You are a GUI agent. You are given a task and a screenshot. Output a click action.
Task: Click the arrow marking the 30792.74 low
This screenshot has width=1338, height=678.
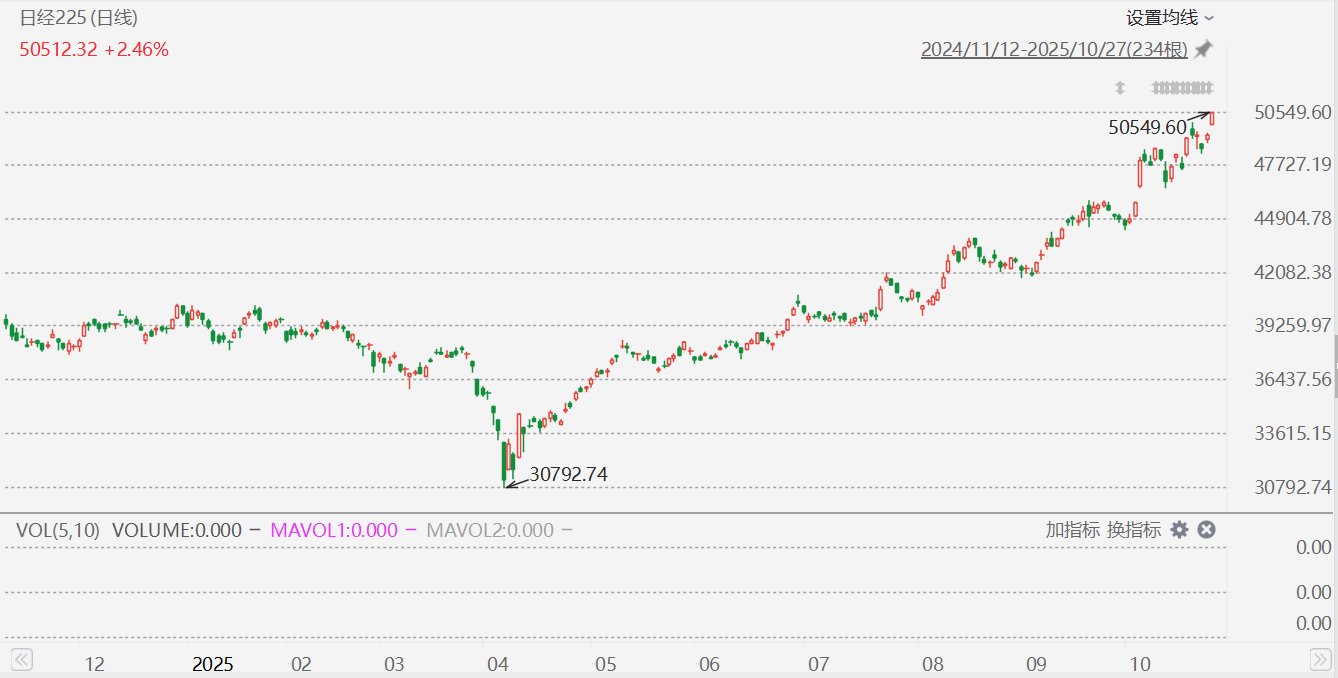pos(517,482)
